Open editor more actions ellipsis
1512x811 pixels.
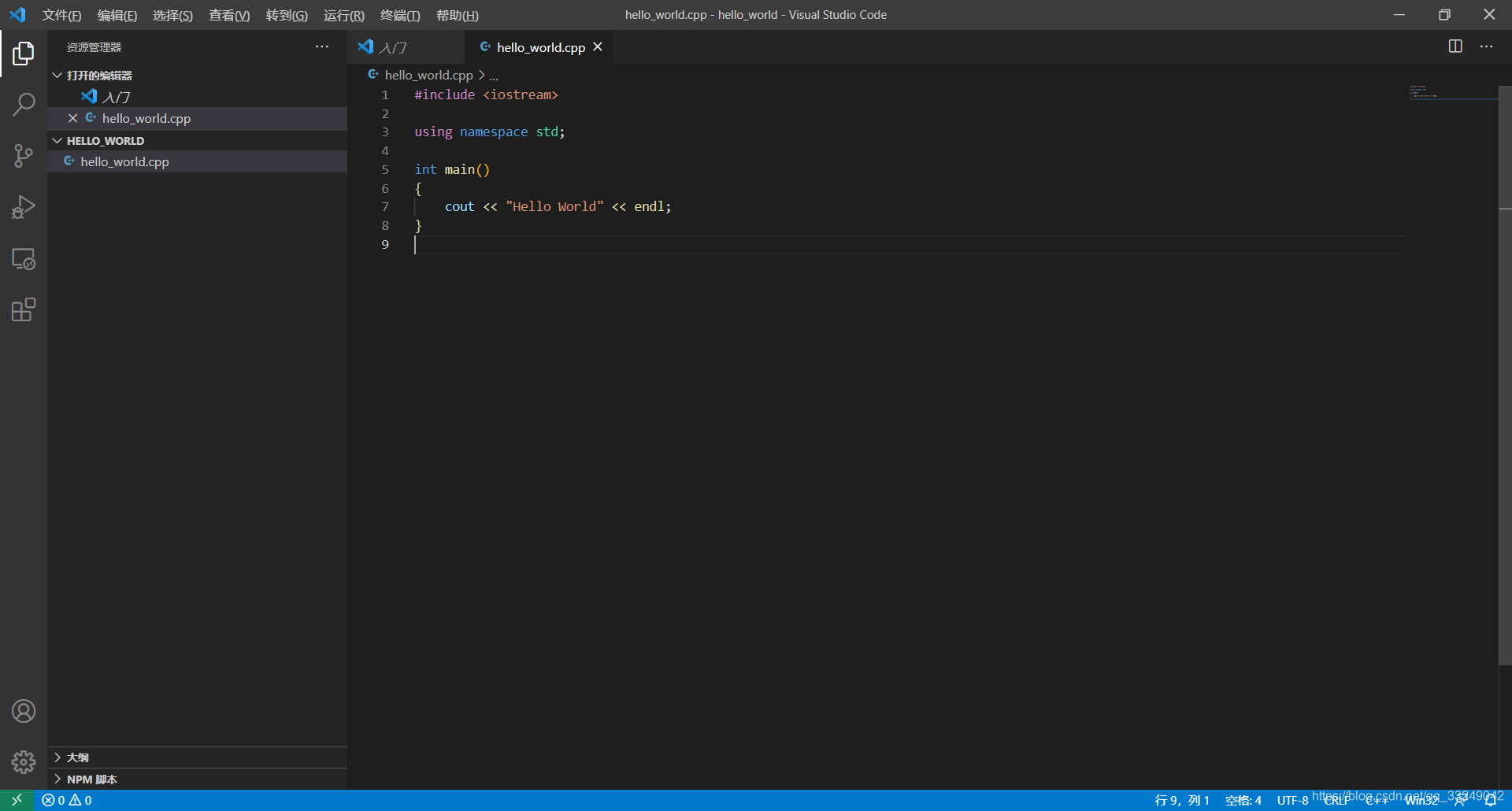tap(1486, 46)
